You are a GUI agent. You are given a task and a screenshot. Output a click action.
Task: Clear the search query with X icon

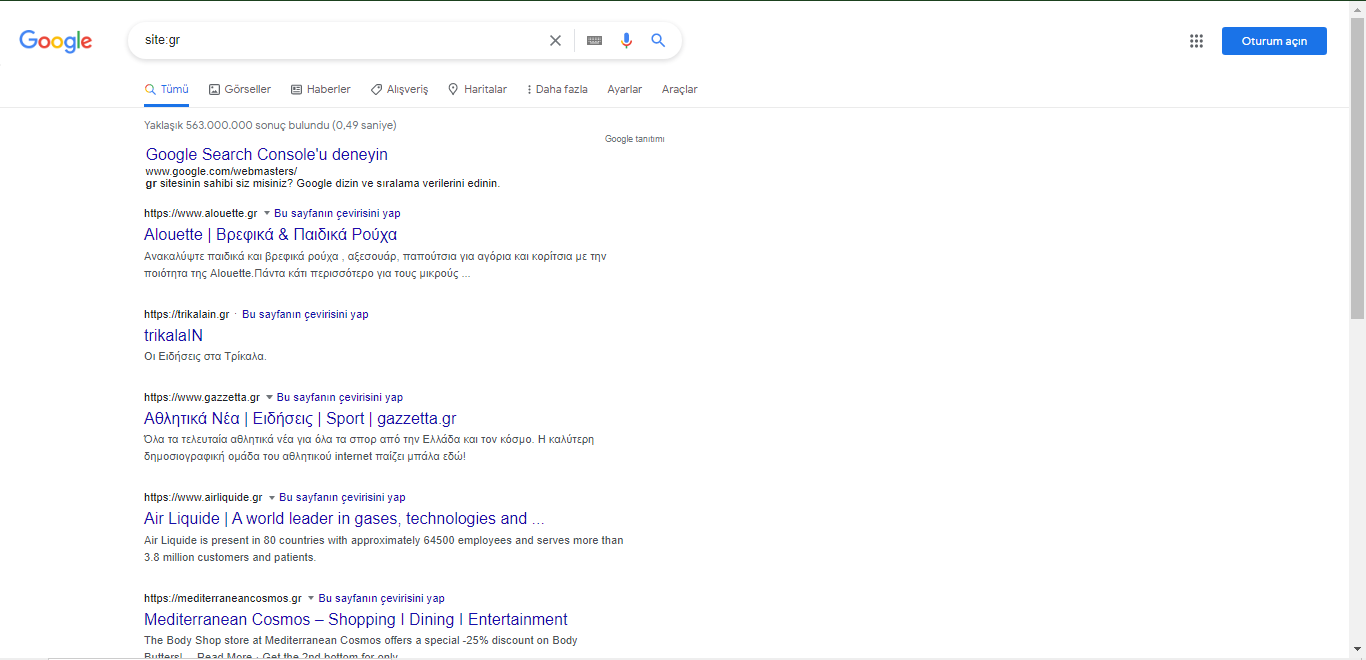click(x=555, y=41)
